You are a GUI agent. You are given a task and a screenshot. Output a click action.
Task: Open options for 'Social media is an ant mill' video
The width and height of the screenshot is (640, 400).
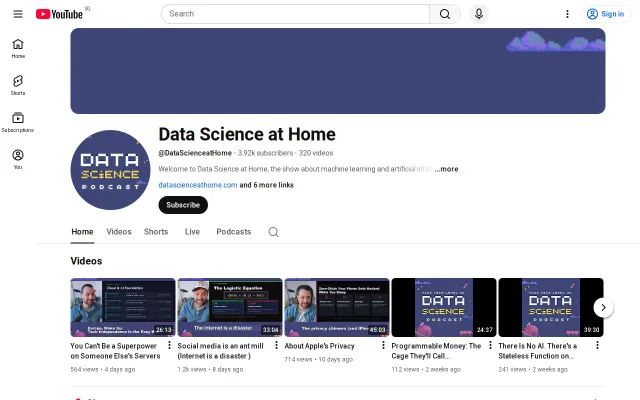276,345
